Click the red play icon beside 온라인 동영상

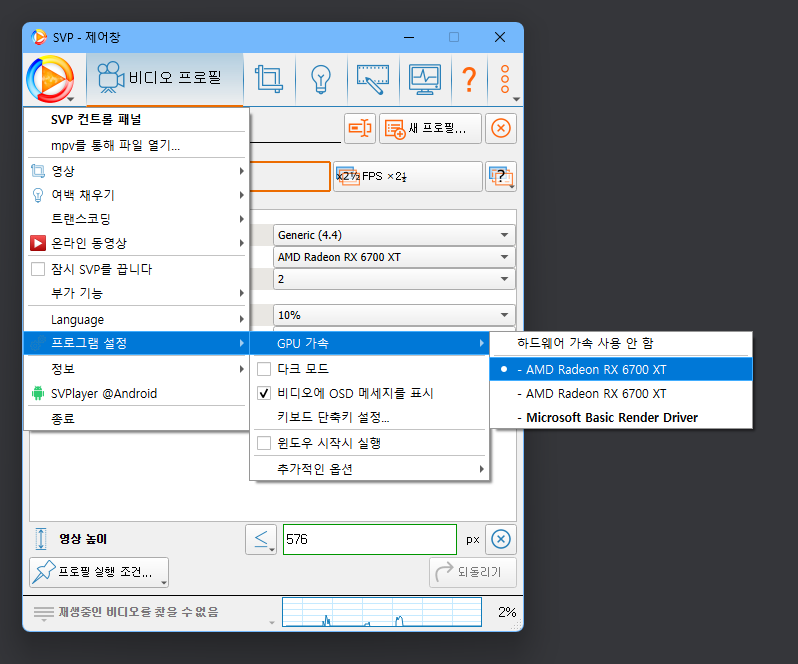pyautogui.click(x=38, y=243)
